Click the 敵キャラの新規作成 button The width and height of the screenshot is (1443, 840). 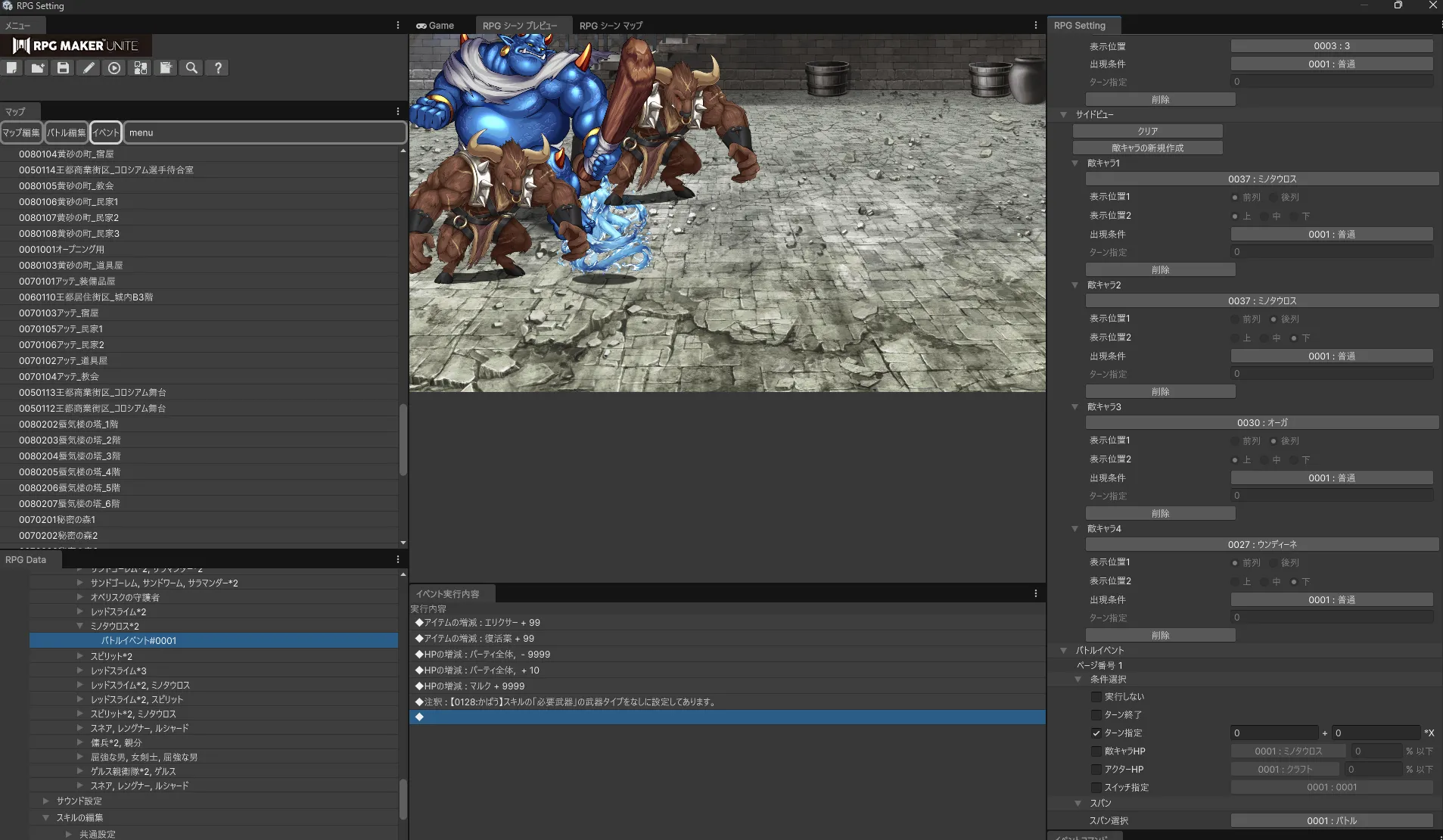tap(1147, 148)
